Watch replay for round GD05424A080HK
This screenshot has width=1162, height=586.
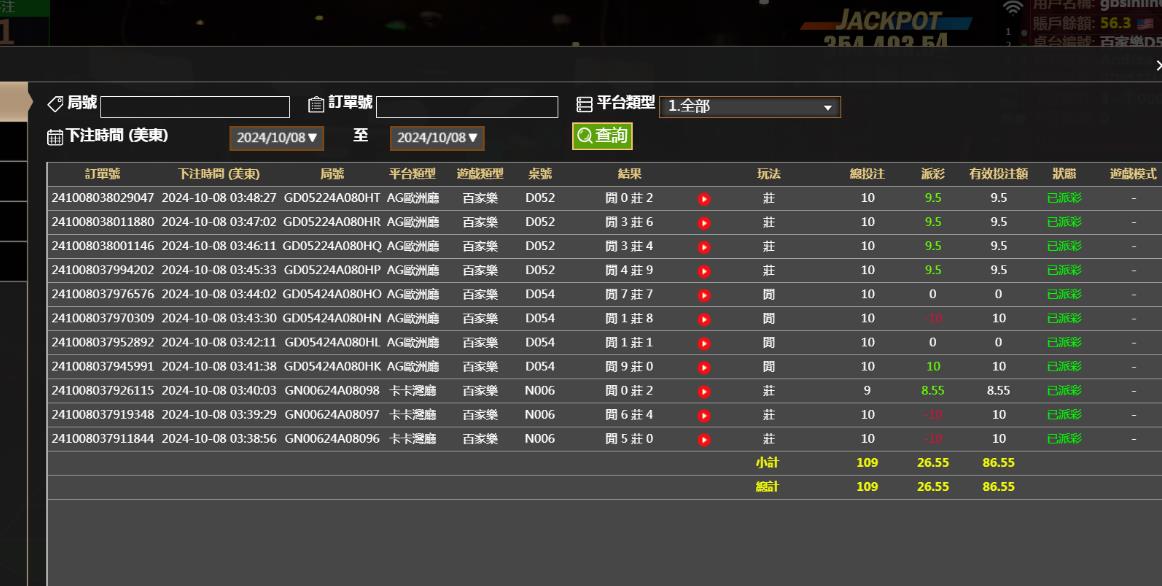pyautogui.click(x=704, y=367)
